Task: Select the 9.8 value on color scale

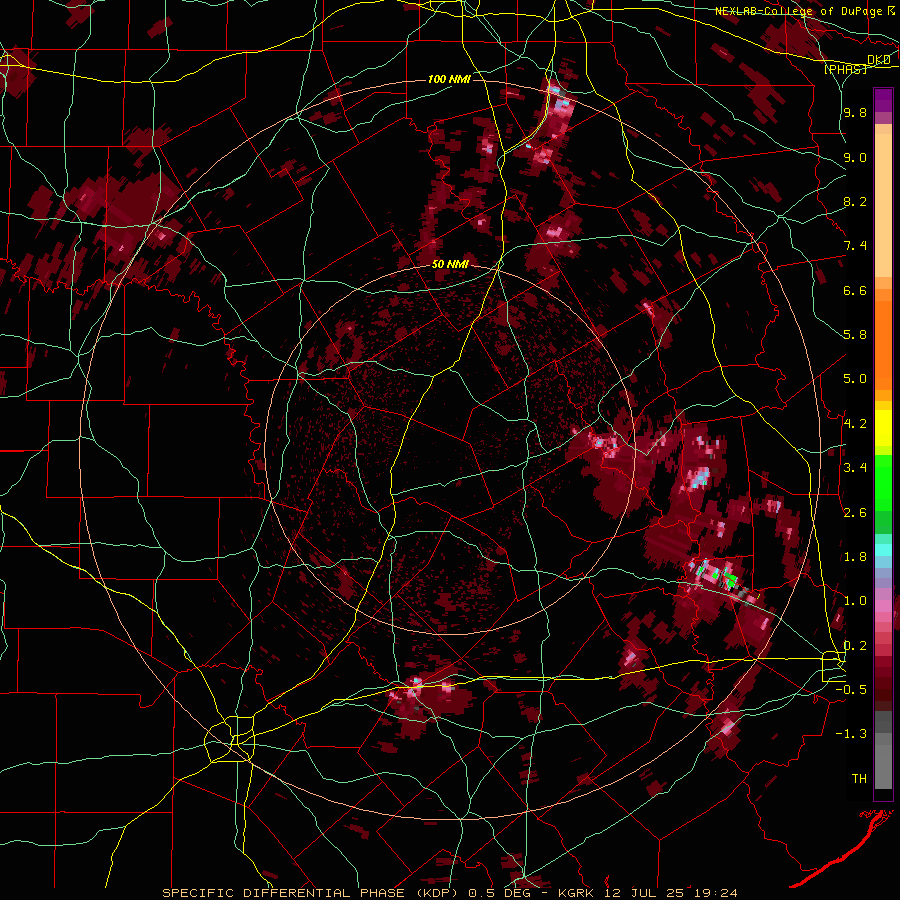Action: [x=855, y=113]
